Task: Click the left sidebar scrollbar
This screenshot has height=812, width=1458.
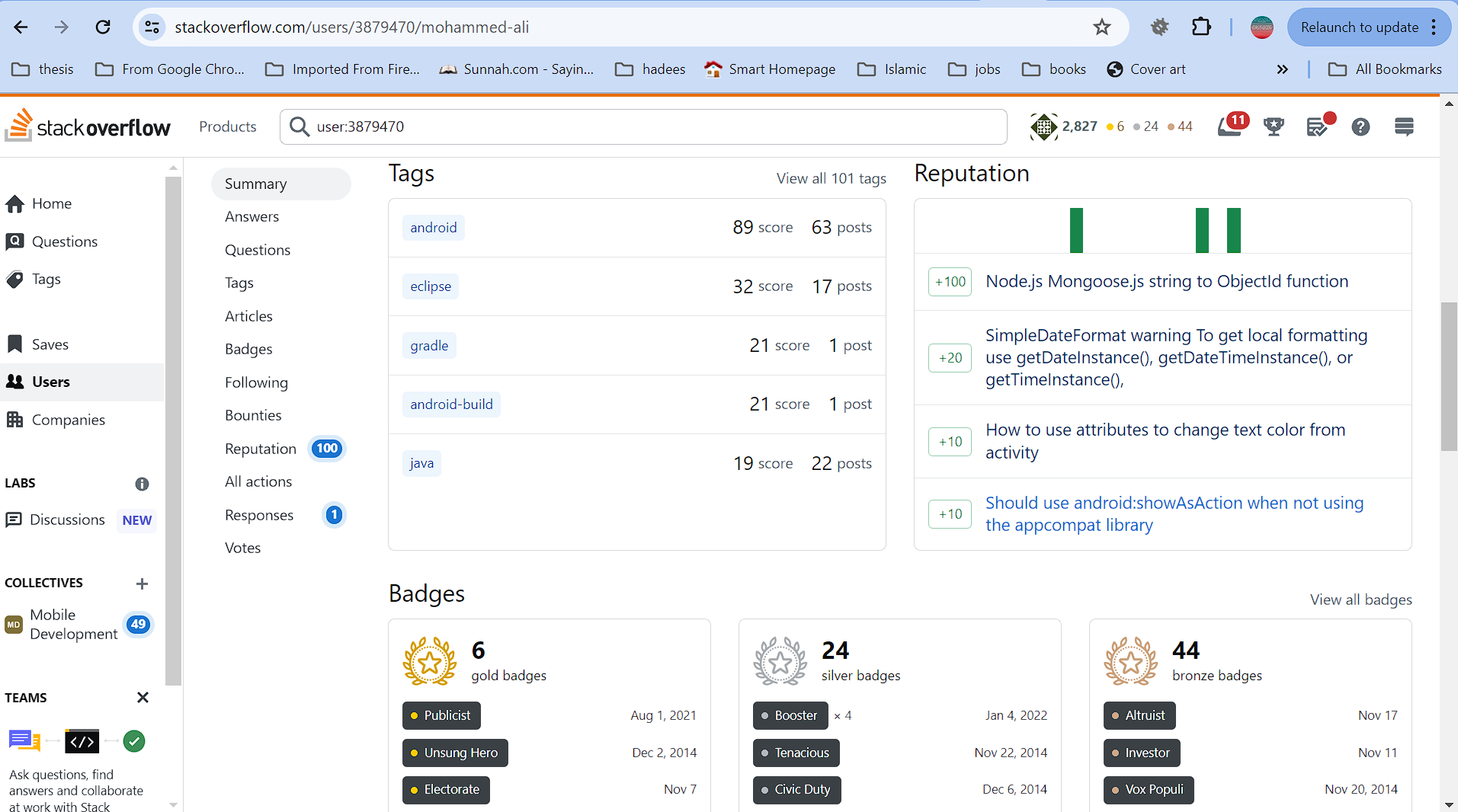Action: click(x=173, y=430)
